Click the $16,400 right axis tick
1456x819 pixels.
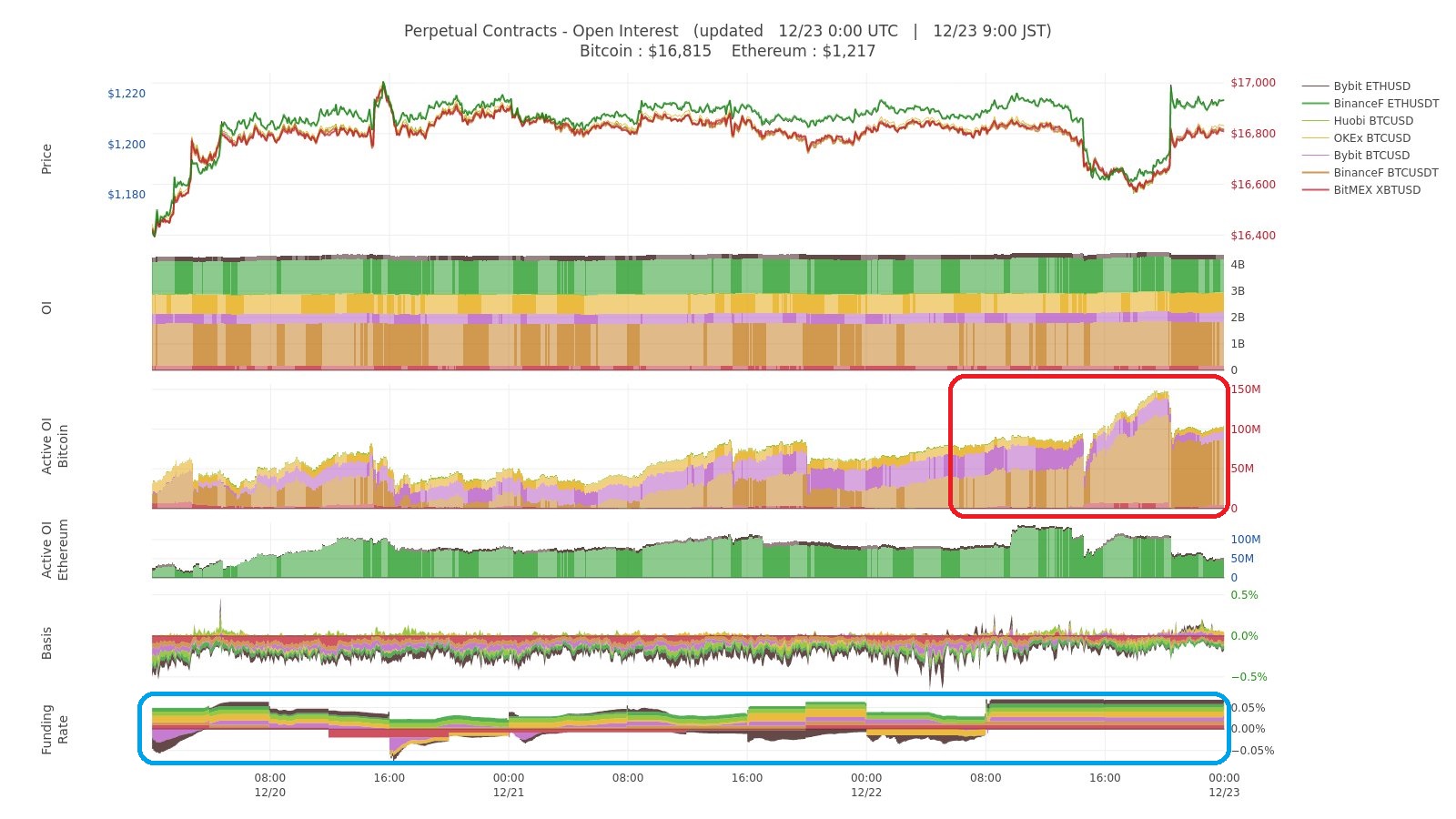click(x=1253, y=236)
